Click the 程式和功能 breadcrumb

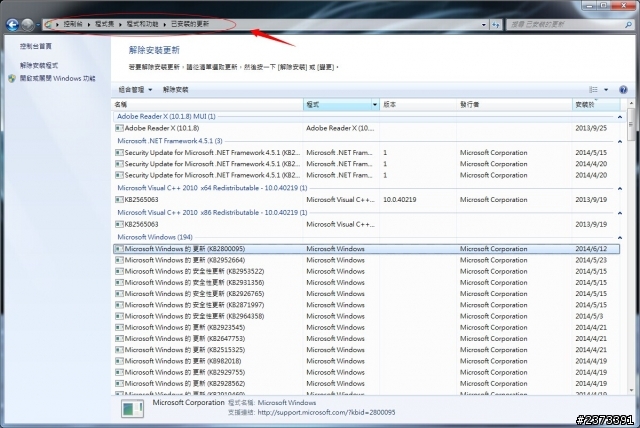142,24
